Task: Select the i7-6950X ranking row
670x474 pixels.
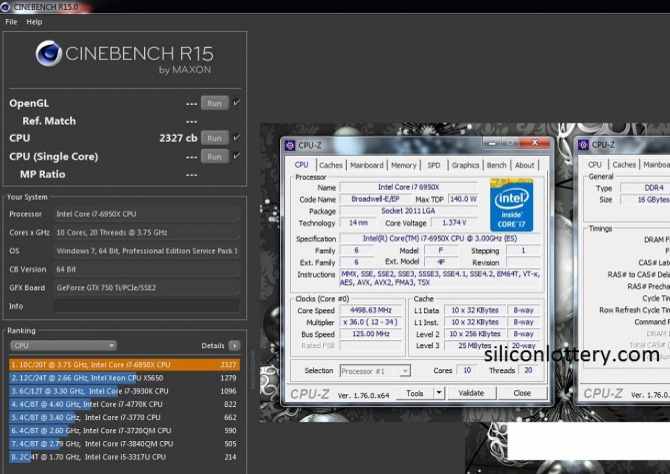Action: (x=124, y=365)
